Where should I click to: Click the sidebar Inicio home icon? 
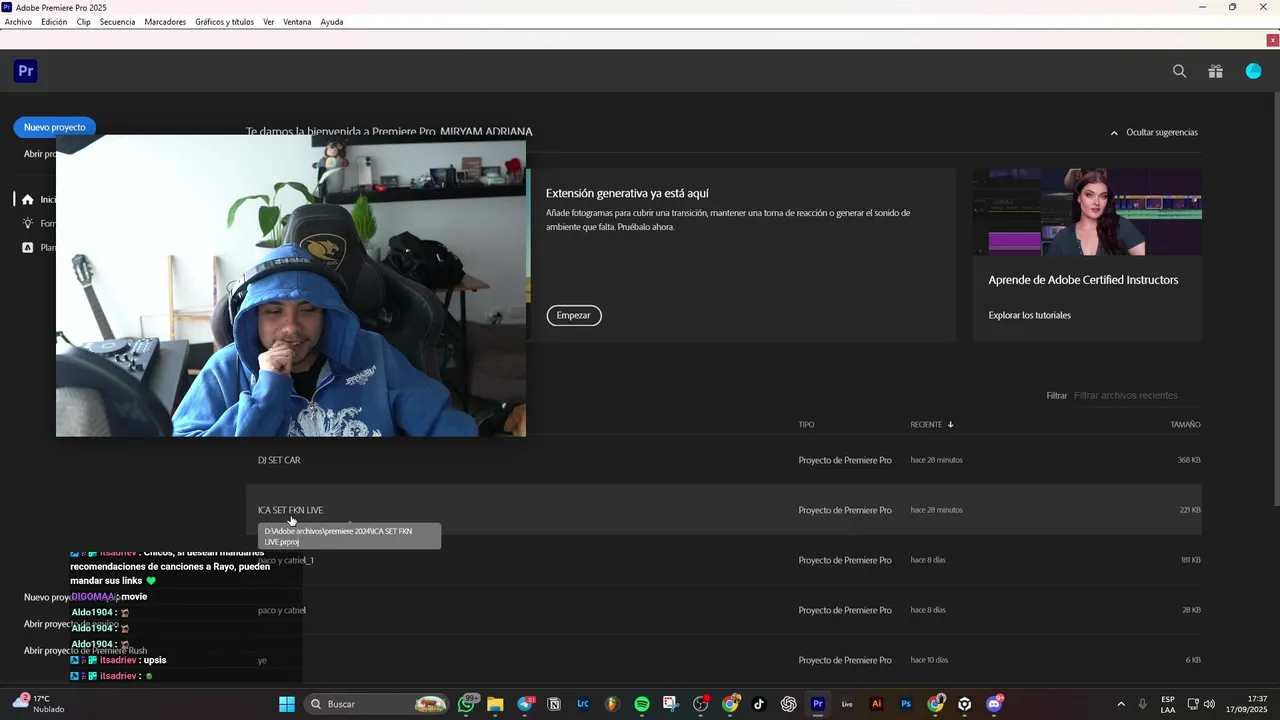(27, 199)
